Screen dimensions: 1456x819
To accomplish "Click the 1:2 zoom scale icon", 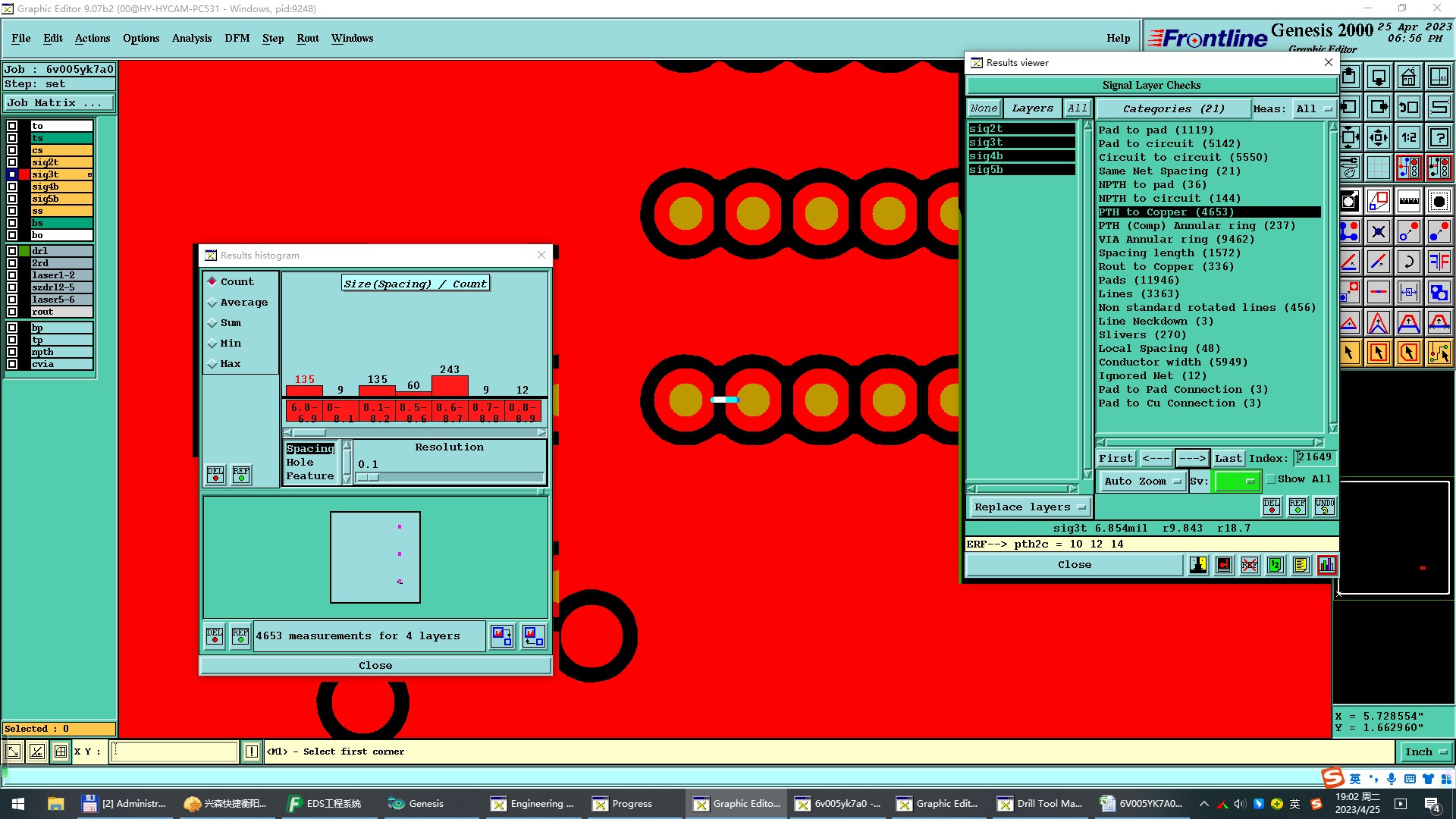I will 1408,138.
